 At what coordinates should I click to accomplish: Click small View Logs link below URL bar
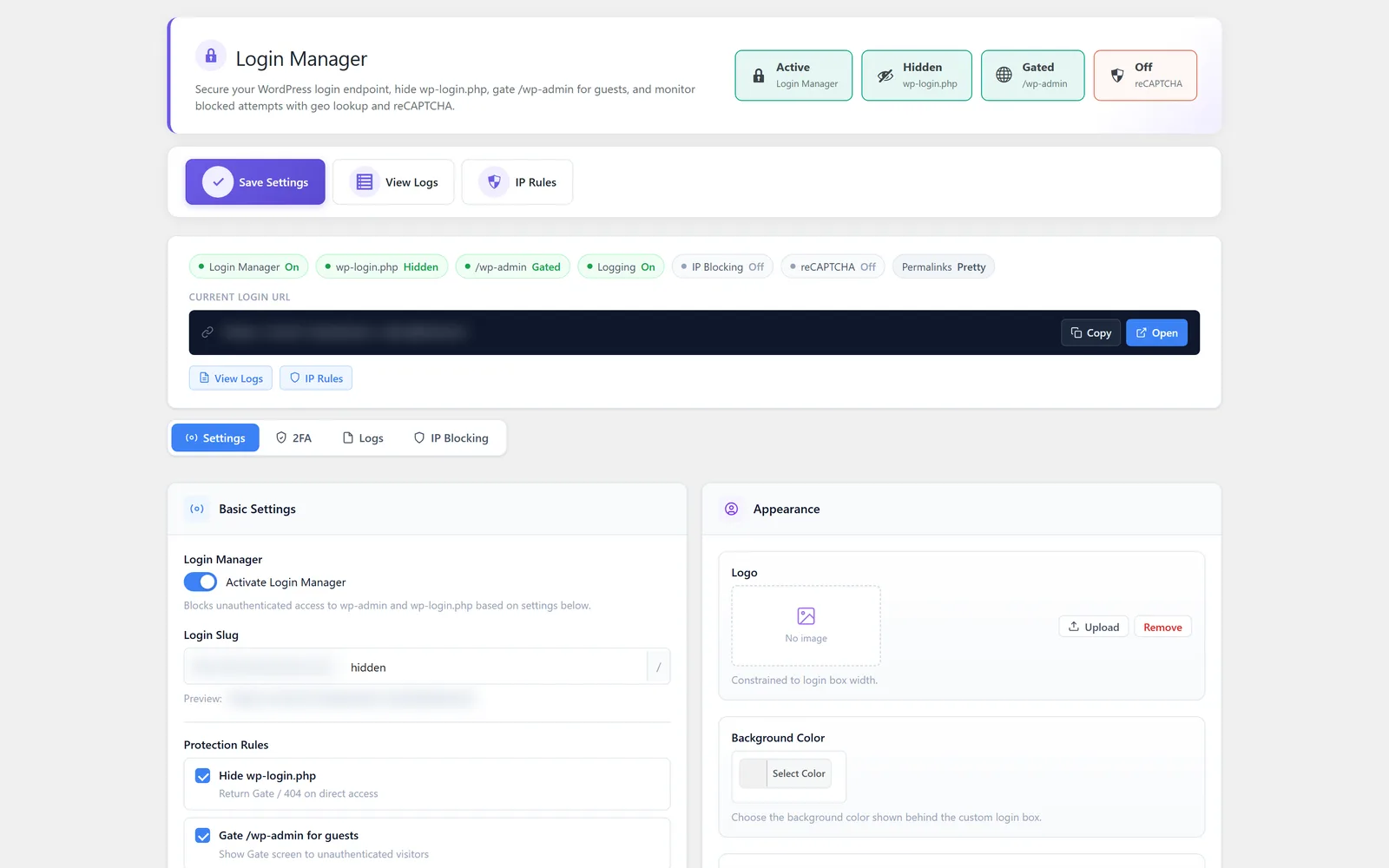[231, 378]
